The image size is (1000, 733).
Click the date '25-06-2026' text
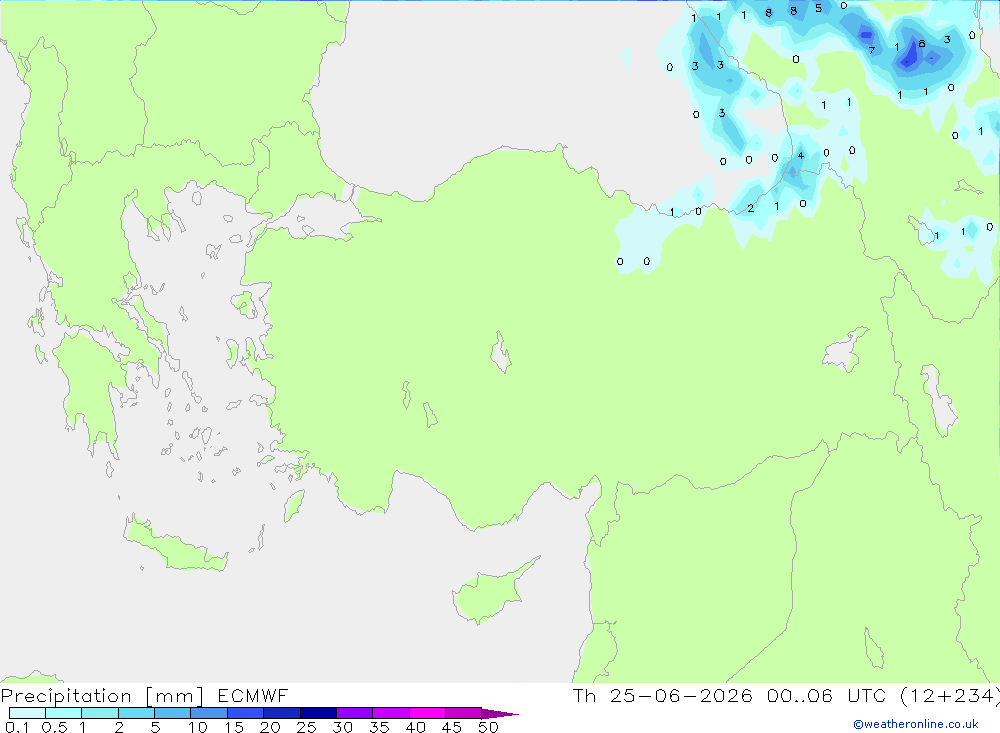point(681,695)
